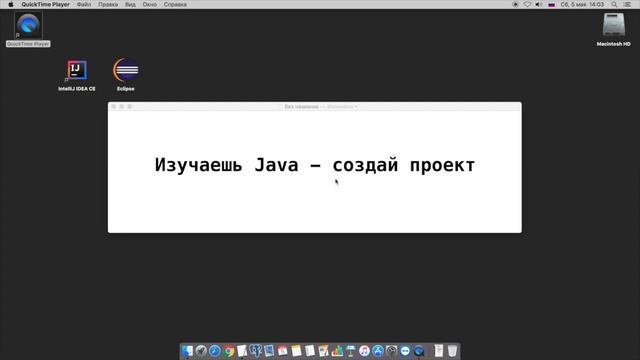Viewport: 640px width, 360px height.
Task: Open Pages from the Dock
Action: pyautogui.click(x=323, y=351)
